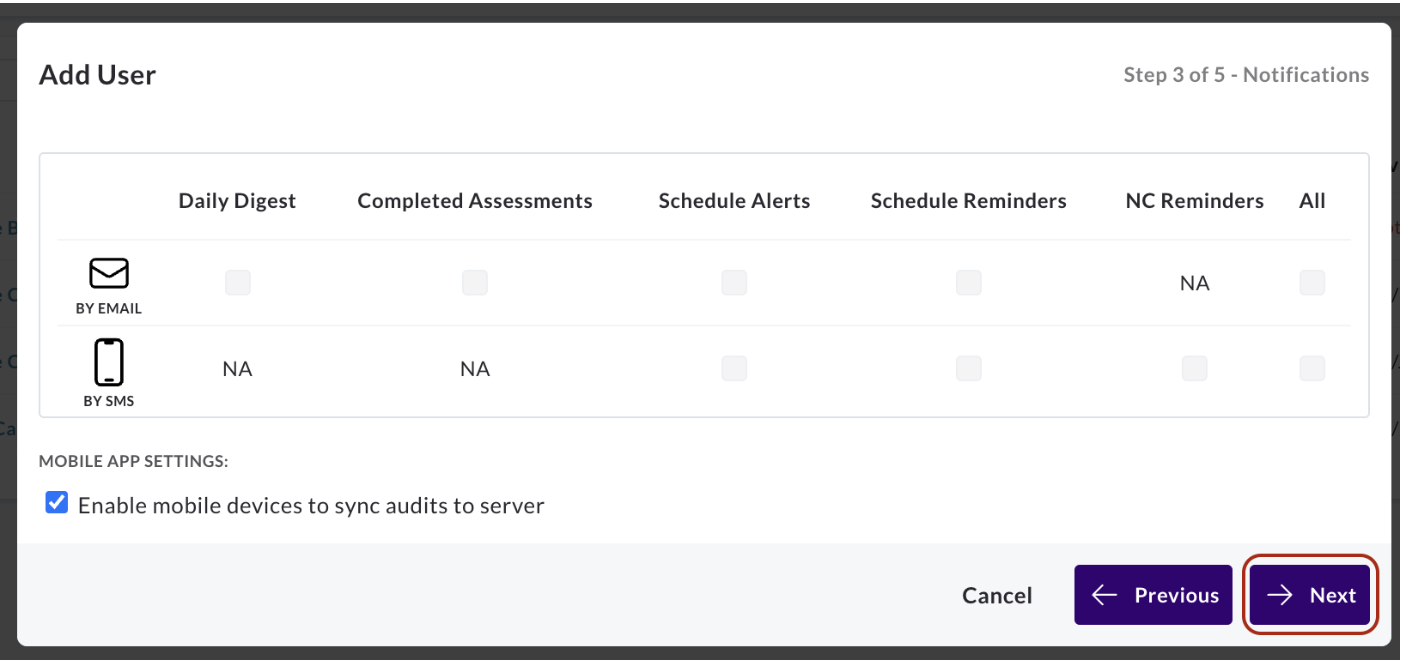
Task: Uncheck Enable mobile devices to sync audits
Action: pos(57,504)
